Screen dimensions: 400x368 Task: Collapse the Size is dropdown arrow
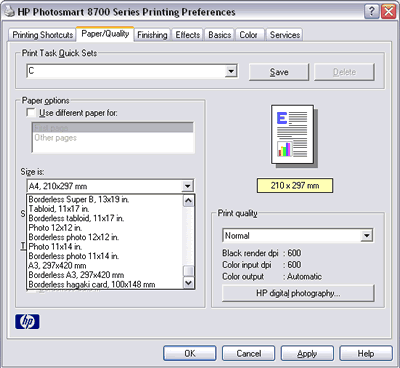click(x=188, y=186)
